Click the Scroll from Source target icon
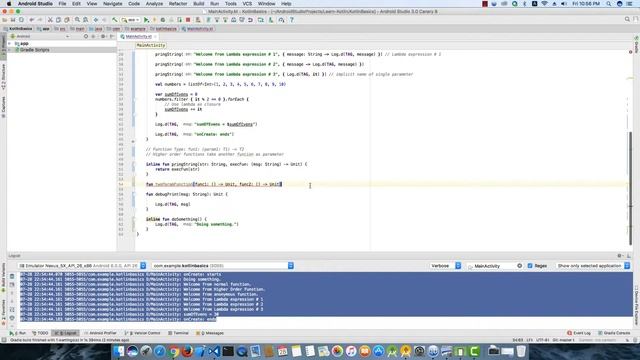This screenshot has height=360, width=640. 86,36
